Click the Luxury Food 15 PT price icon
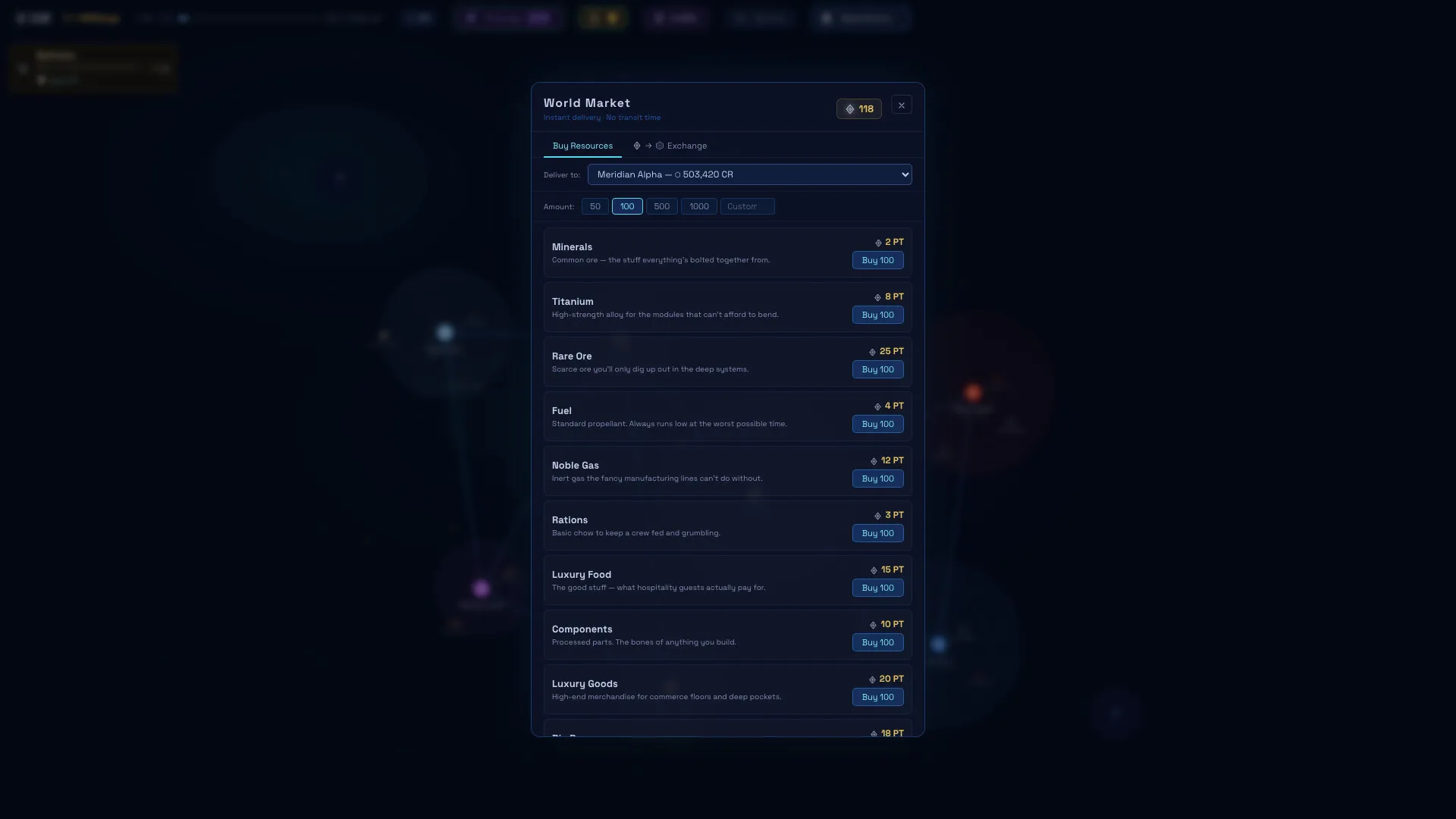This screenshot has width=1456, height=819. coord(874,570)
